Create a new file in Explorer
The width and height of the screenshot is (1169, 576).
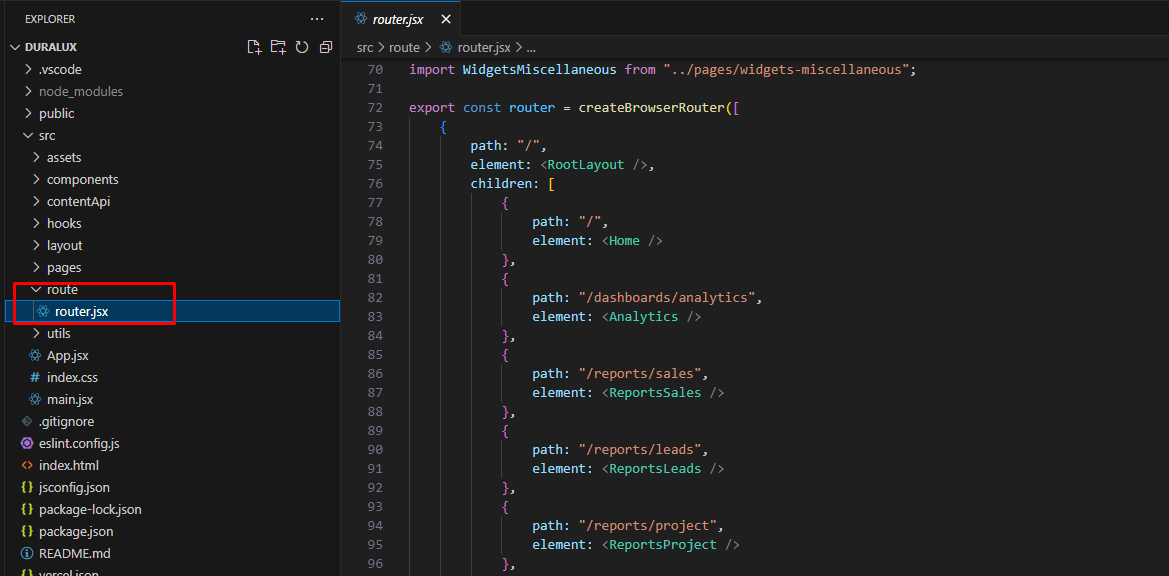point(254,47)
